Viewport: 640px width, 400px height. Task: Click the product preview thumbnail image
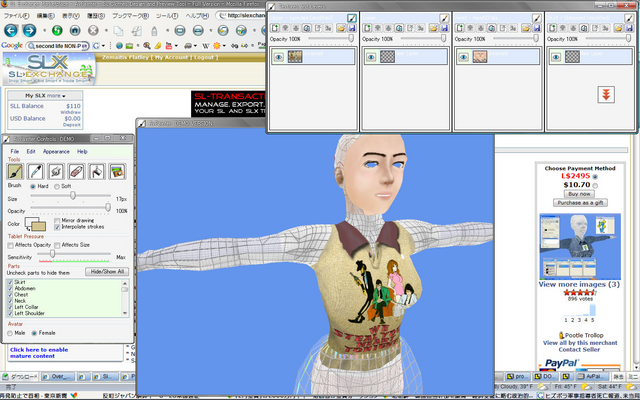point(580,246)
